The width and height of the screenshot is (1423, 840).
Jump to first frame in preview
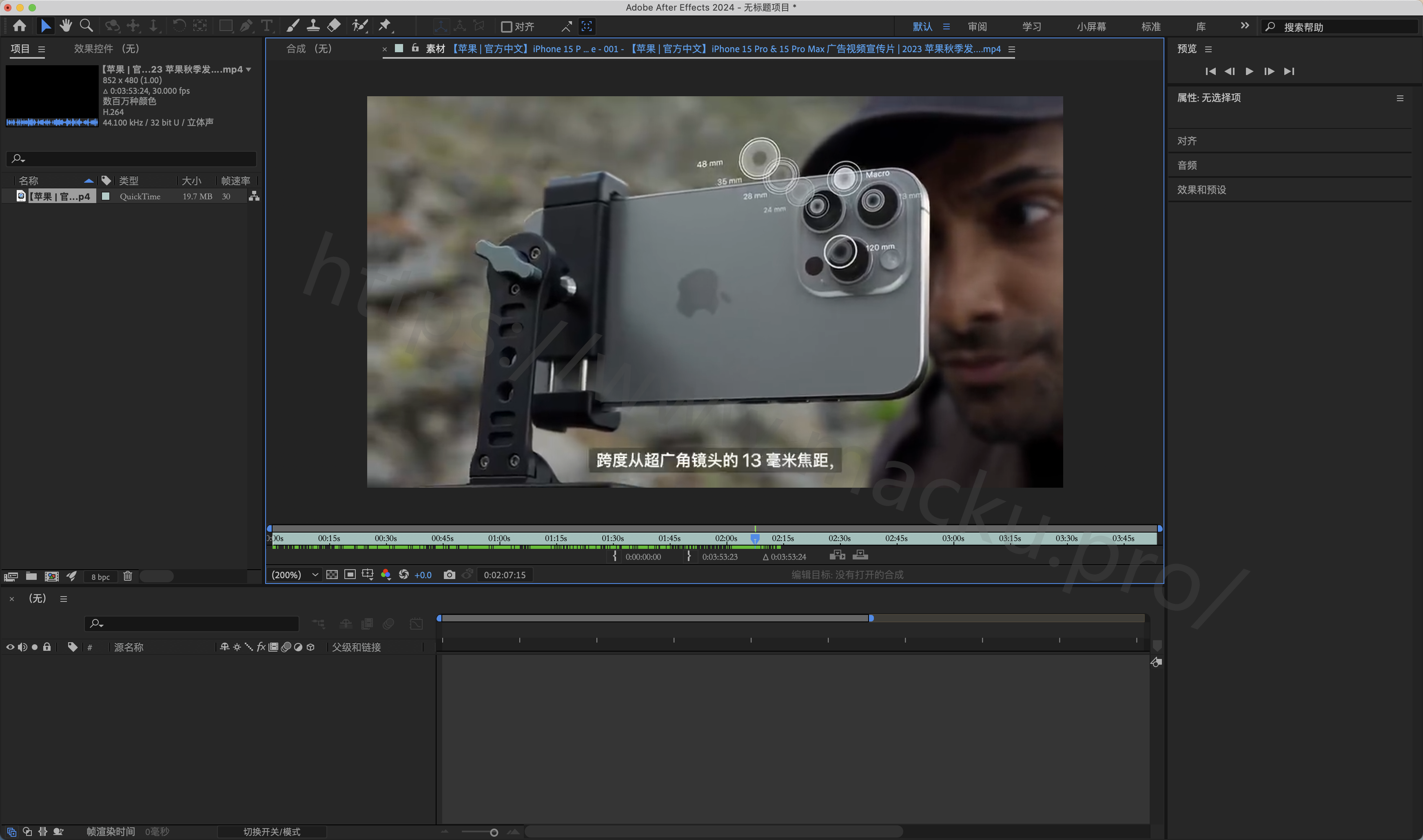[x=1210, y=71]
